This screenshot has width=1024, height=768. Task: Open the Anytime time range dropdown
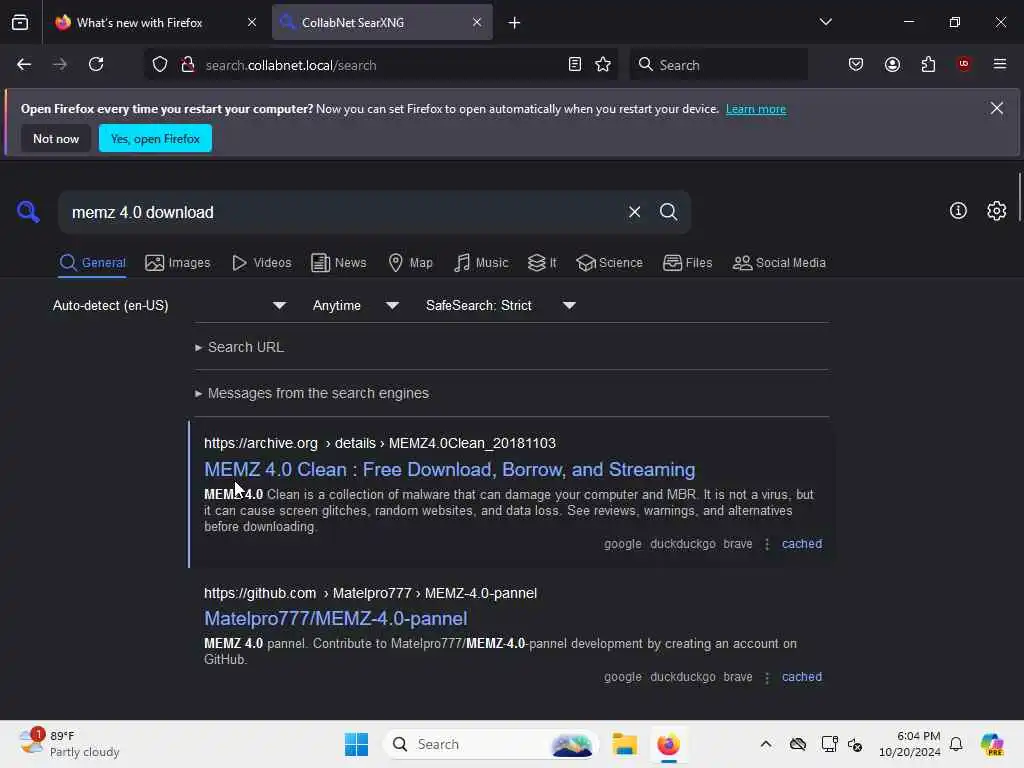coord(356,306)
